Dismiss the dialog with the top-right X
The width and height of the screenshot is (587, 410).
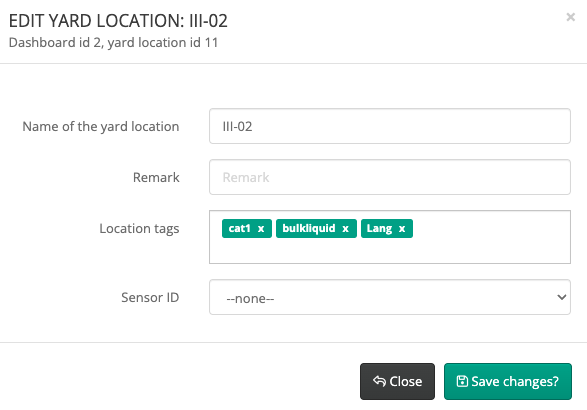click(x=571, y=17)
